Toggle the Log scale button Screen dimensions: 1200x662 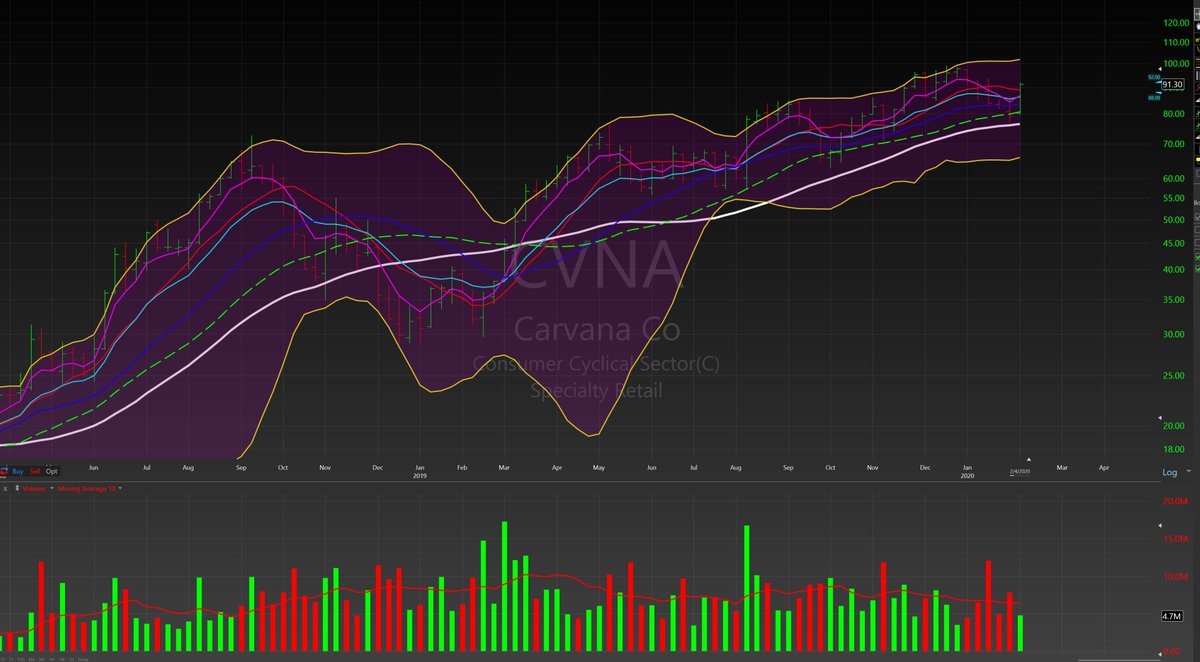pos(1170,472)
